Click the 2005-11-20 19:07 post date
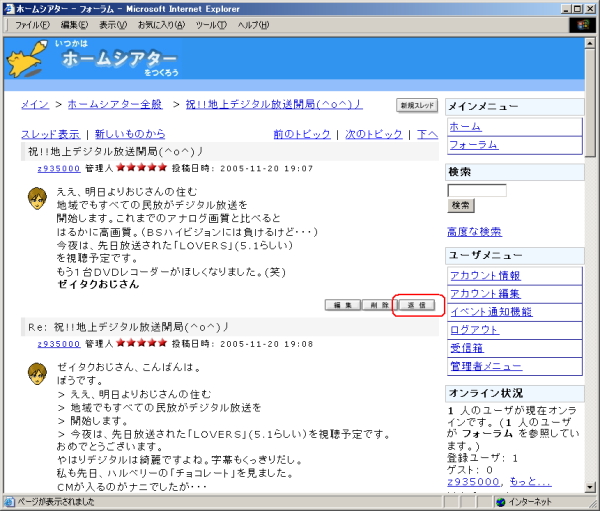This screenshot has width=600, height=511. (266, 168)
